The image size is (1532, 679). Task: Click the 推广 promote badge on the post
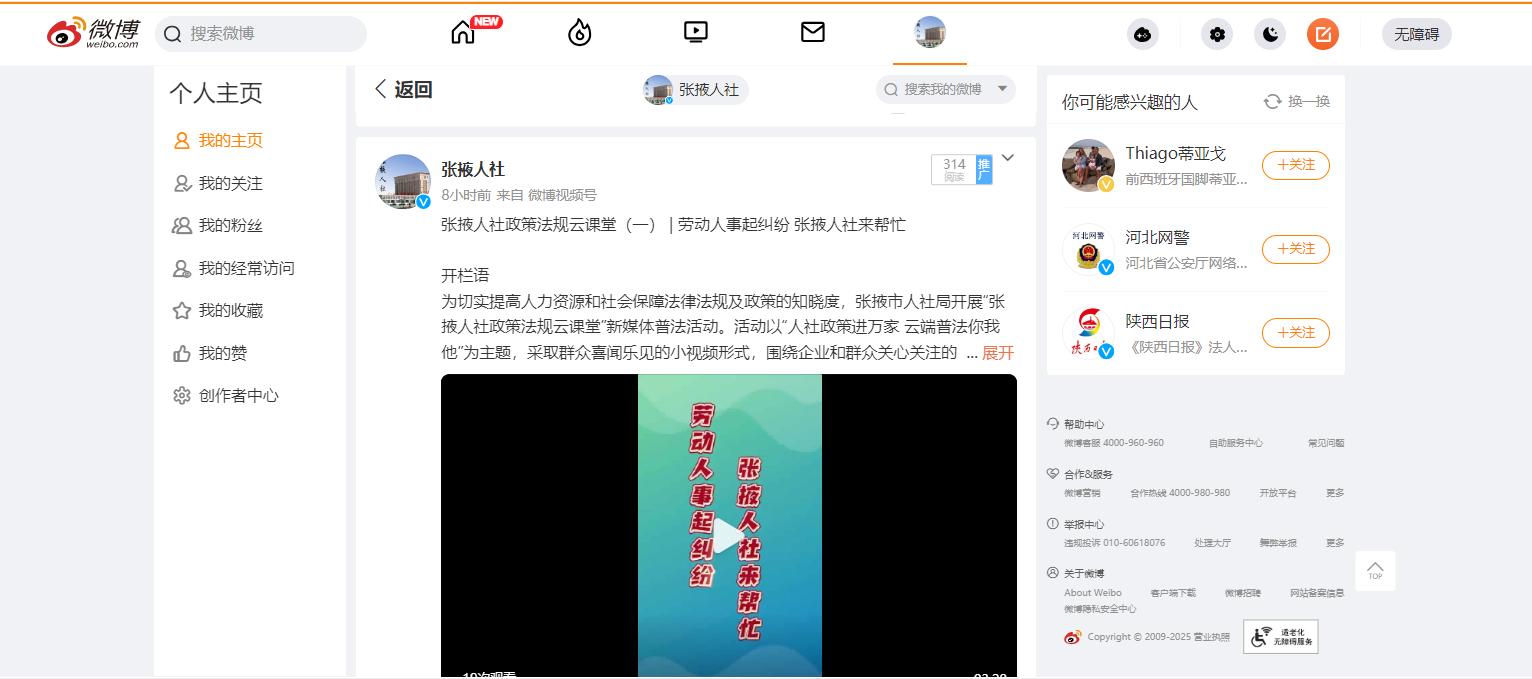984,170
